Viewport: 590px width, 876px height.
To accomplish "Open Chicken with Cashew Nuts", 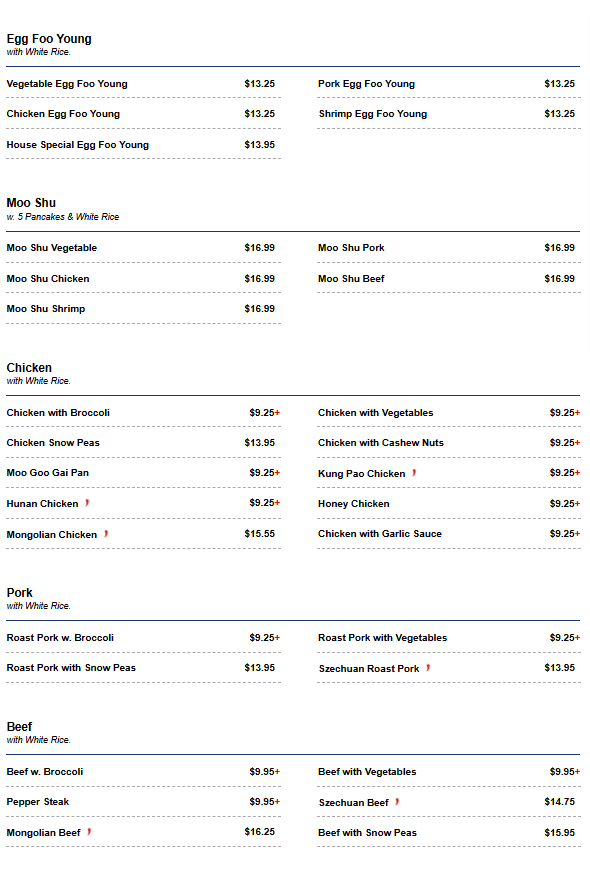I will click(x=449, y=442).
